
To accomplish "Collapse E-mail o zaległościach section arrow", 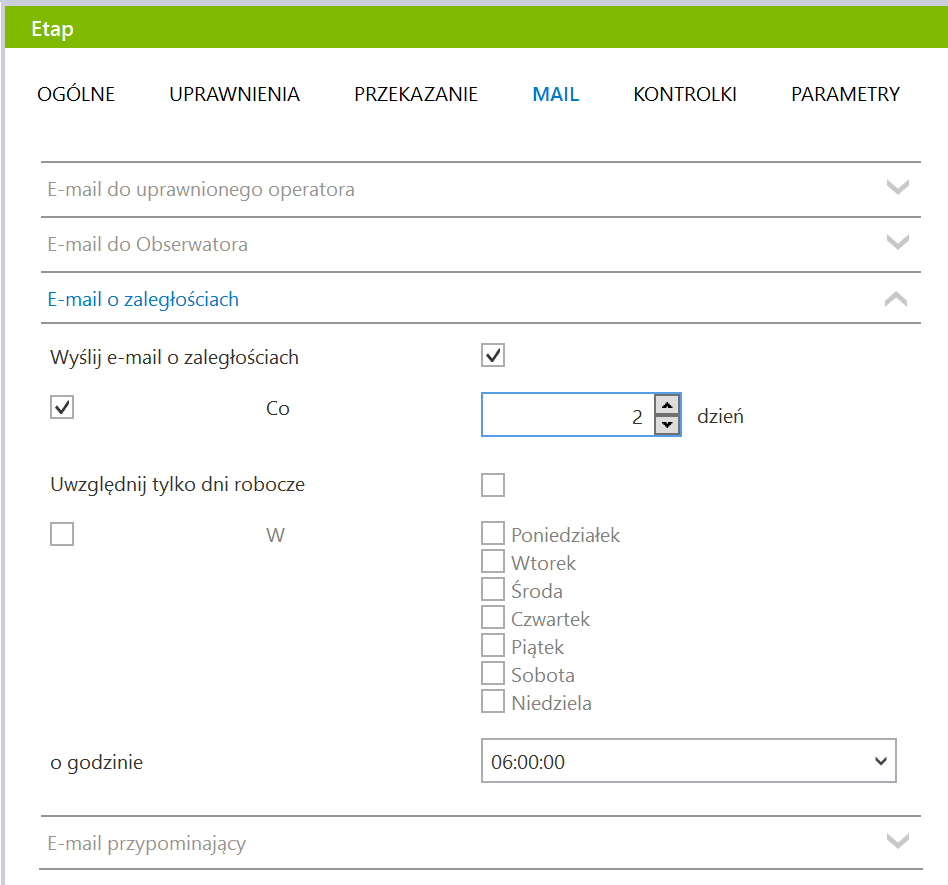I will pyautogui.click(x=896, y=299).
